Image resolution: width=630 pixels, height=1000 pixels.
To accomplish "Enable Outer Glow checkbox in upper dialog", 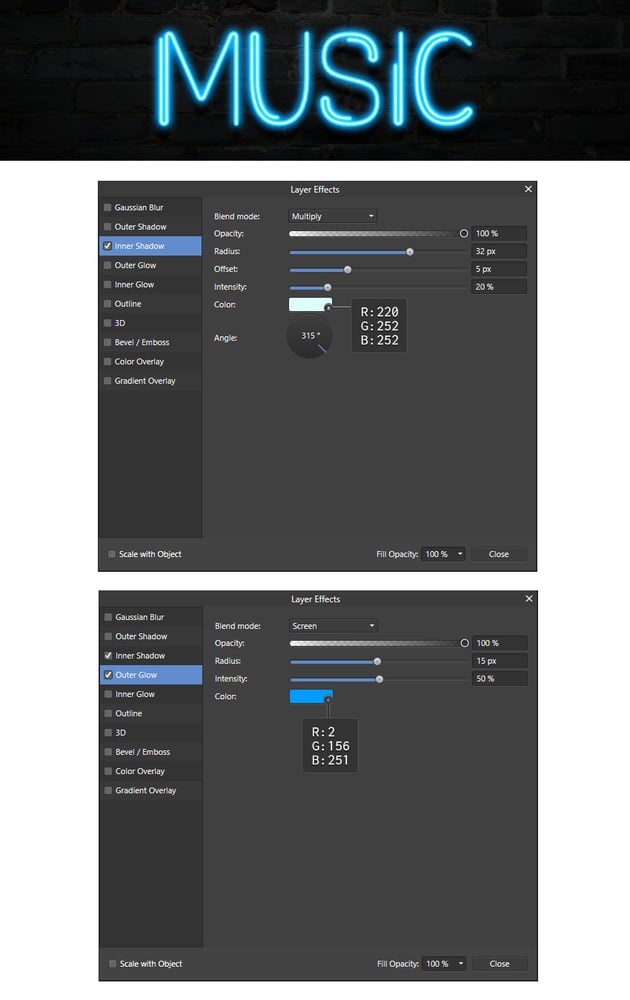I will (108, 265).
